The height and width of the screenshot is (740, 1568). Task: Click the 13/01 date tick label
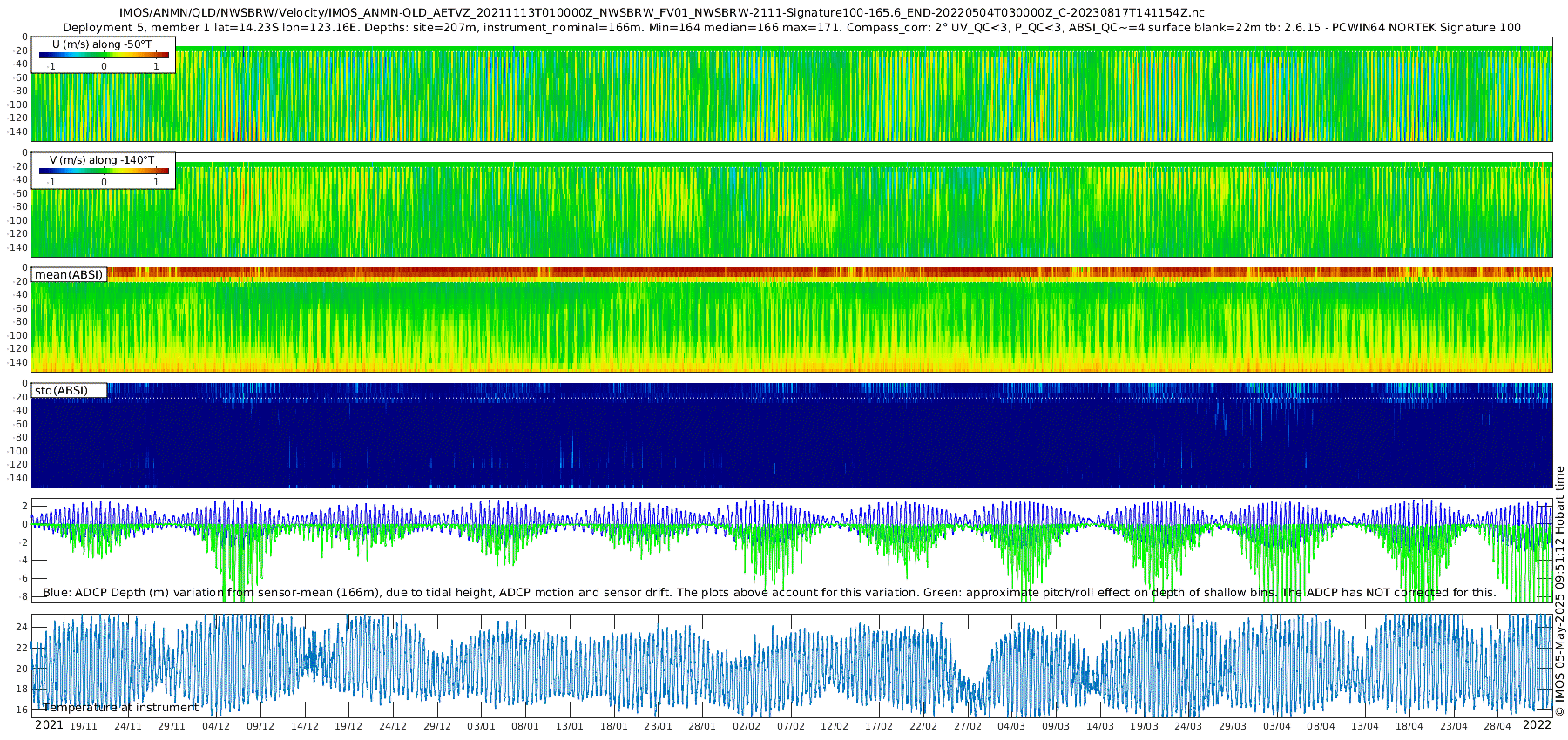570,726
